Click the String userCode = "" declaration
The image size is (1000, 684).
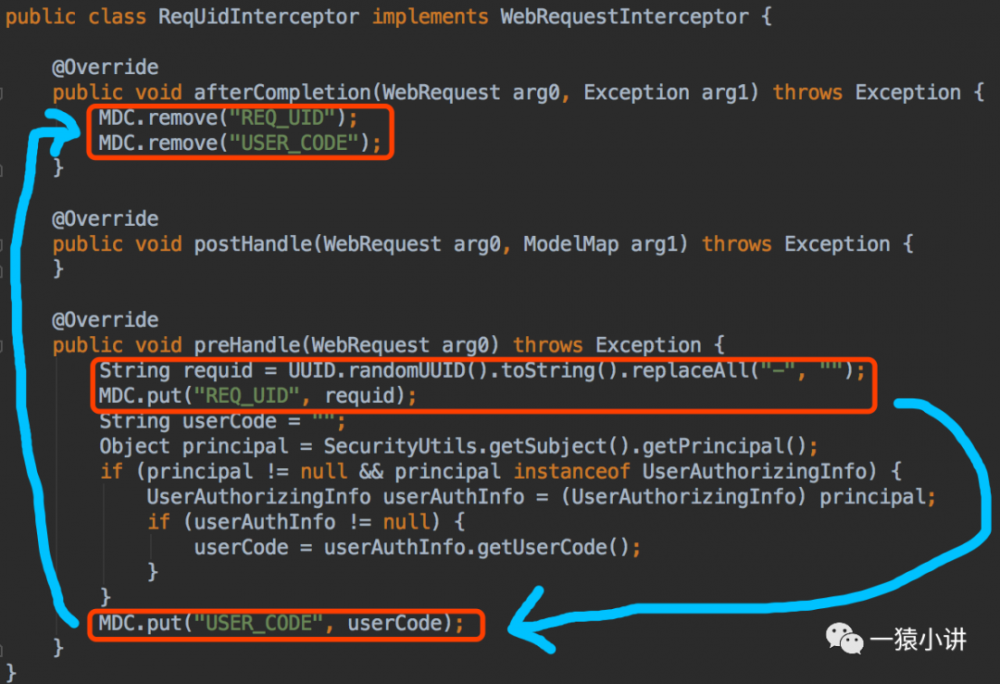pyautogui.click(x=222, y=421)
